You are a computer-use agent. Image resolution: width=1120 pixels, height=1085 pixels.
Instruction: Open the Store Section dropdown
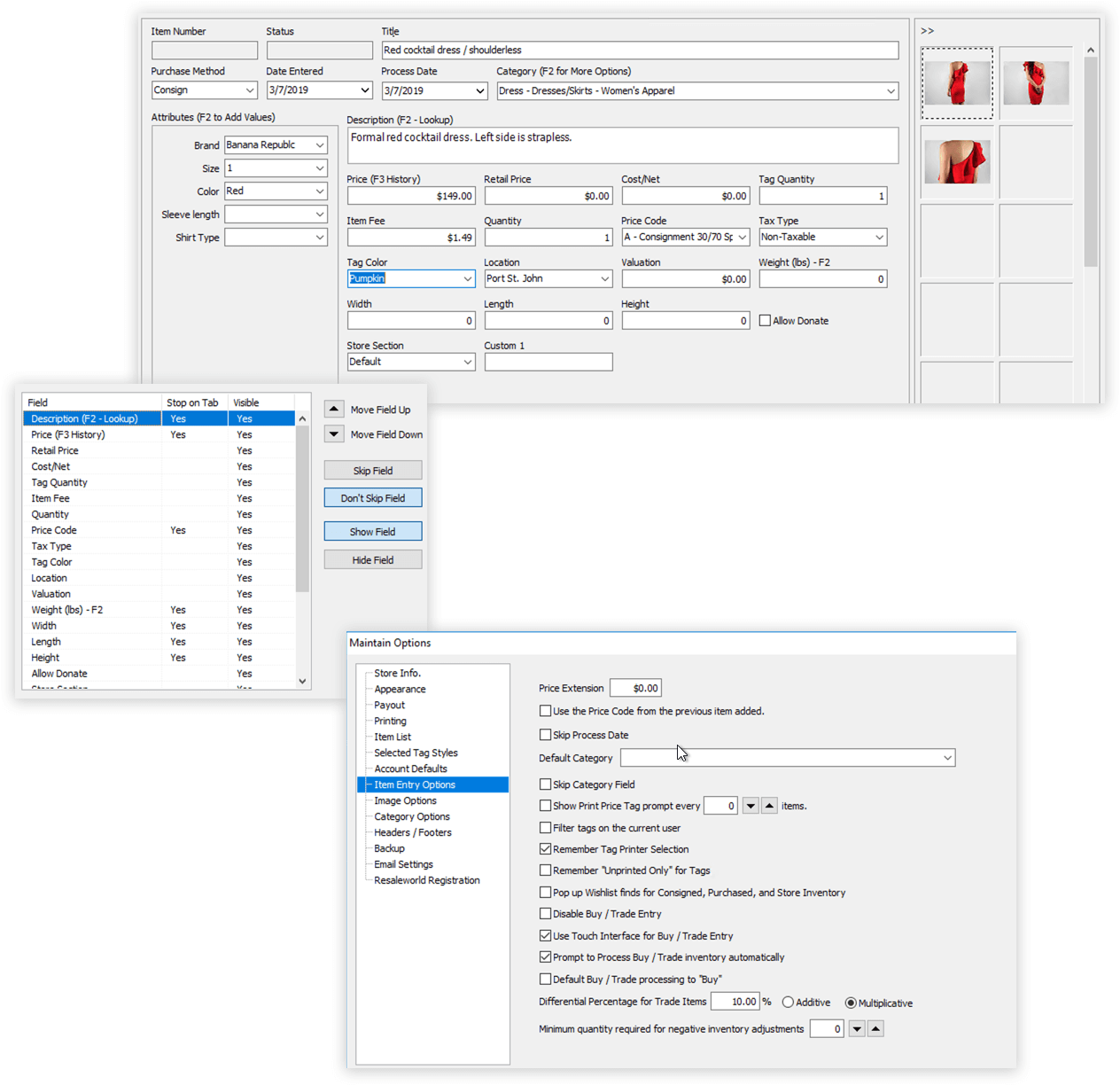click(468, 363)
